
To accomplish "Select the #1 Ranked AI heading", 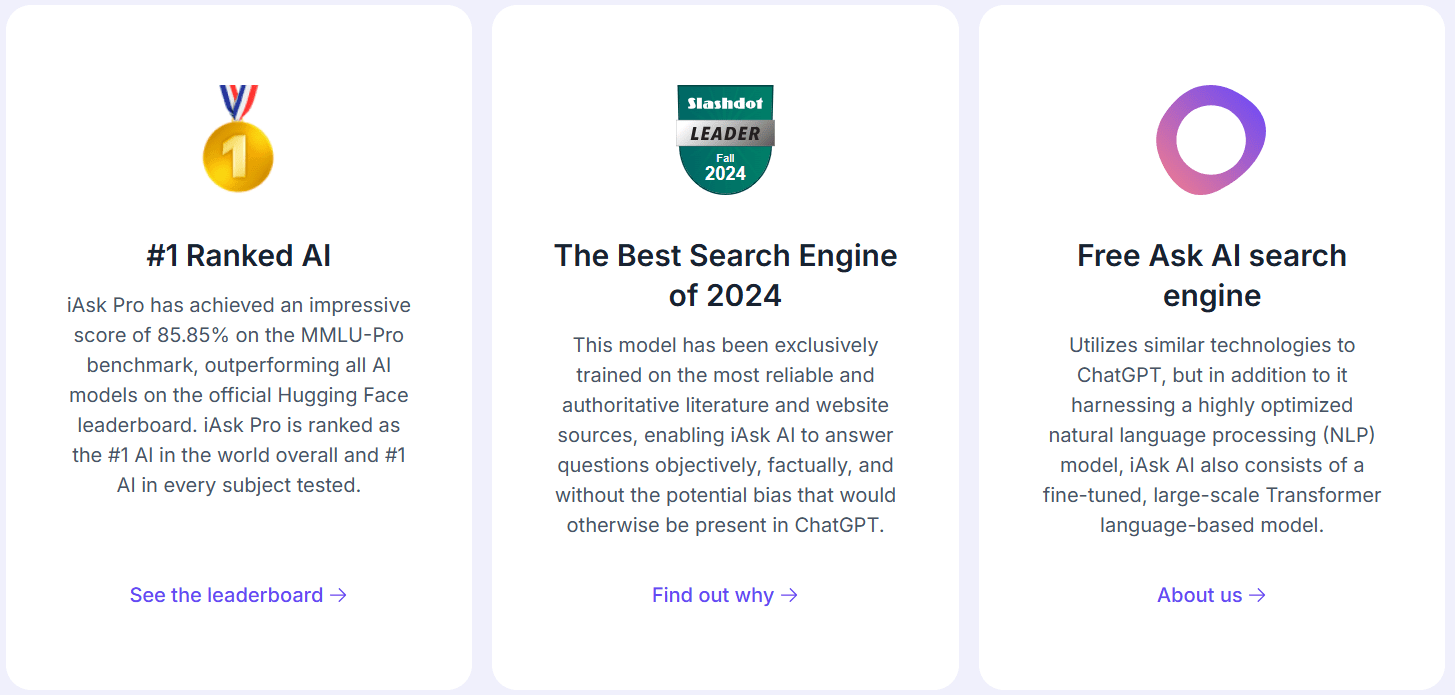I will [238, 256].
